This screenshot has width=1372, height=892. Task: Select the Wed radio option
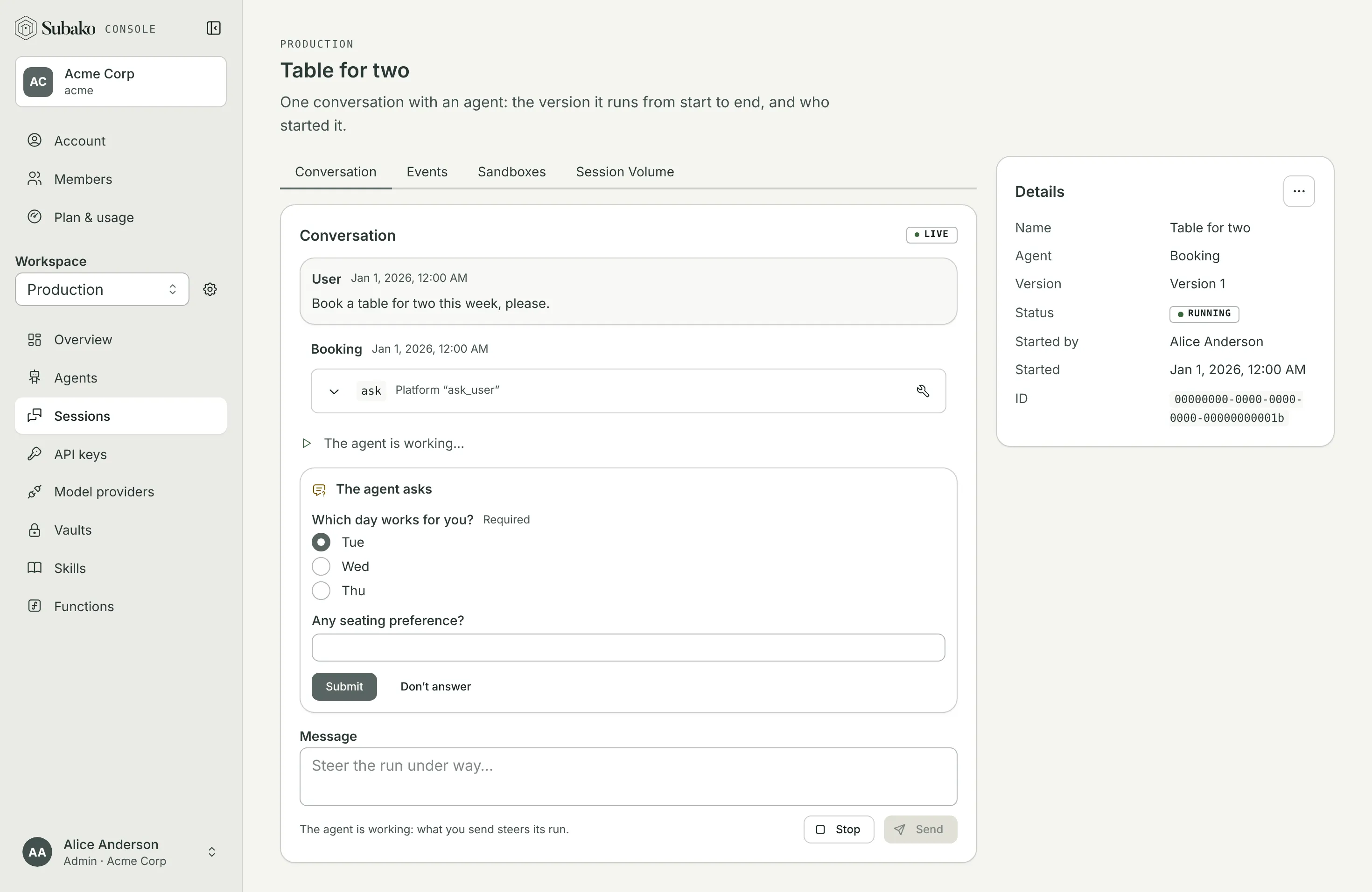point(321,566)
